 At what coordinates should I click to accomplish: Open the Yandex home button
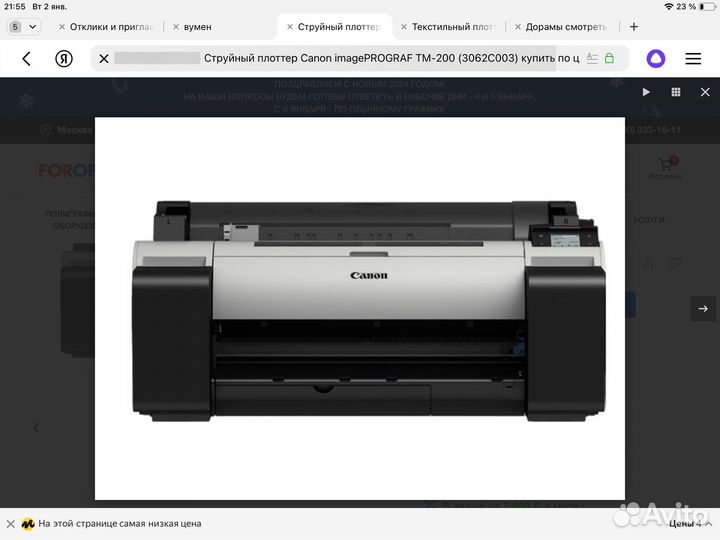pyautogui.click(x=64, y=58)
